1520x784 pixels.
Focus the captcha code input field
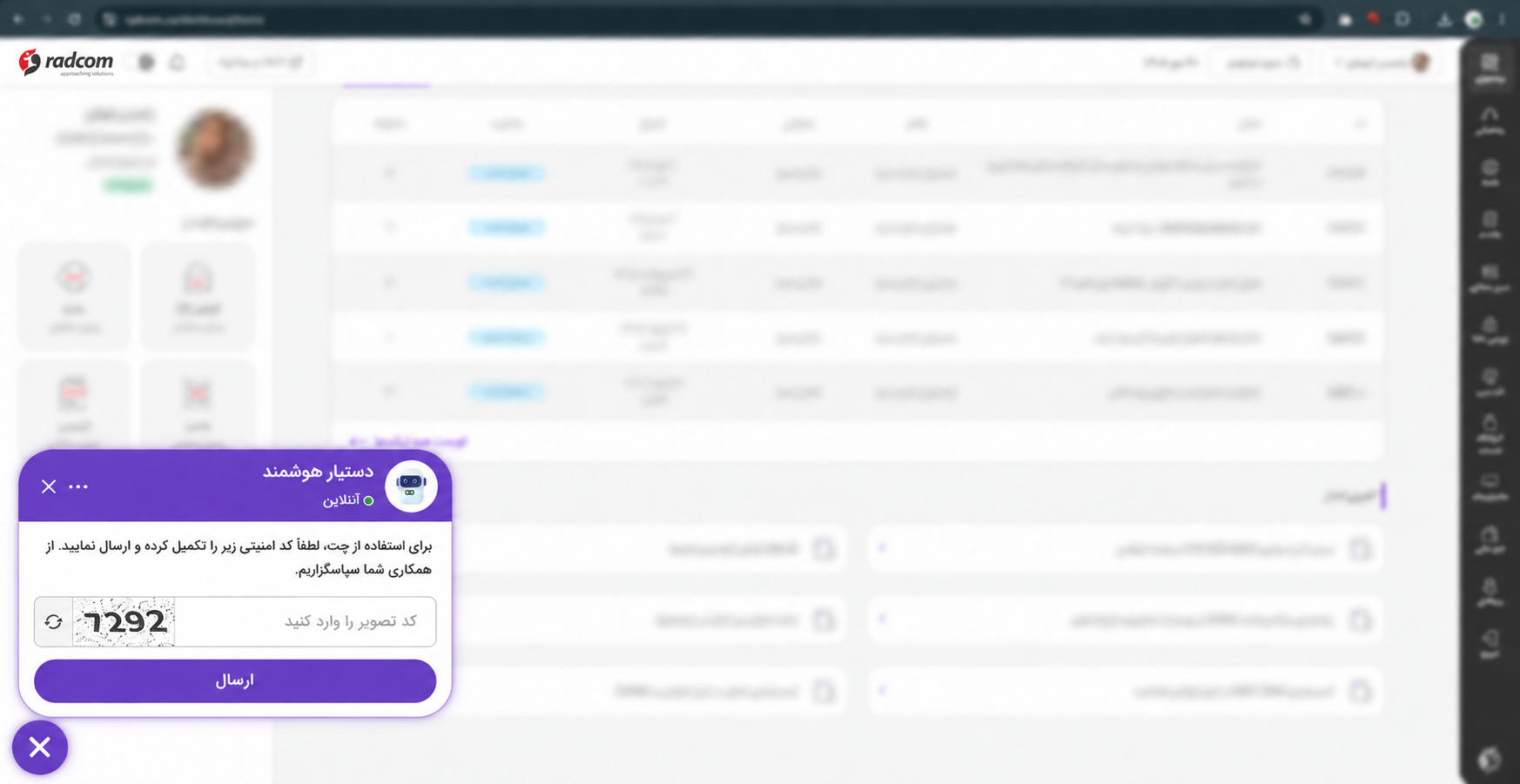(x=305, y=622)
